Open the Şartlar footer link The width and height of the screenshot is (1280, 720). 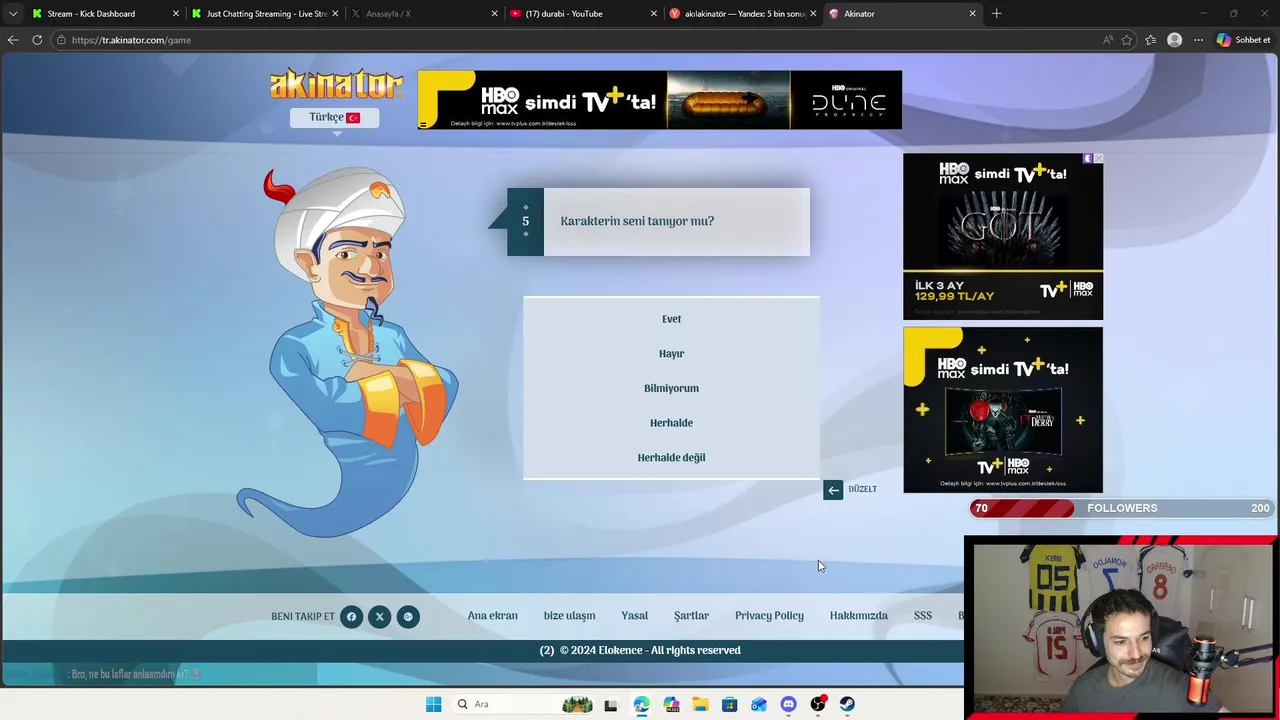click(691, 616)
